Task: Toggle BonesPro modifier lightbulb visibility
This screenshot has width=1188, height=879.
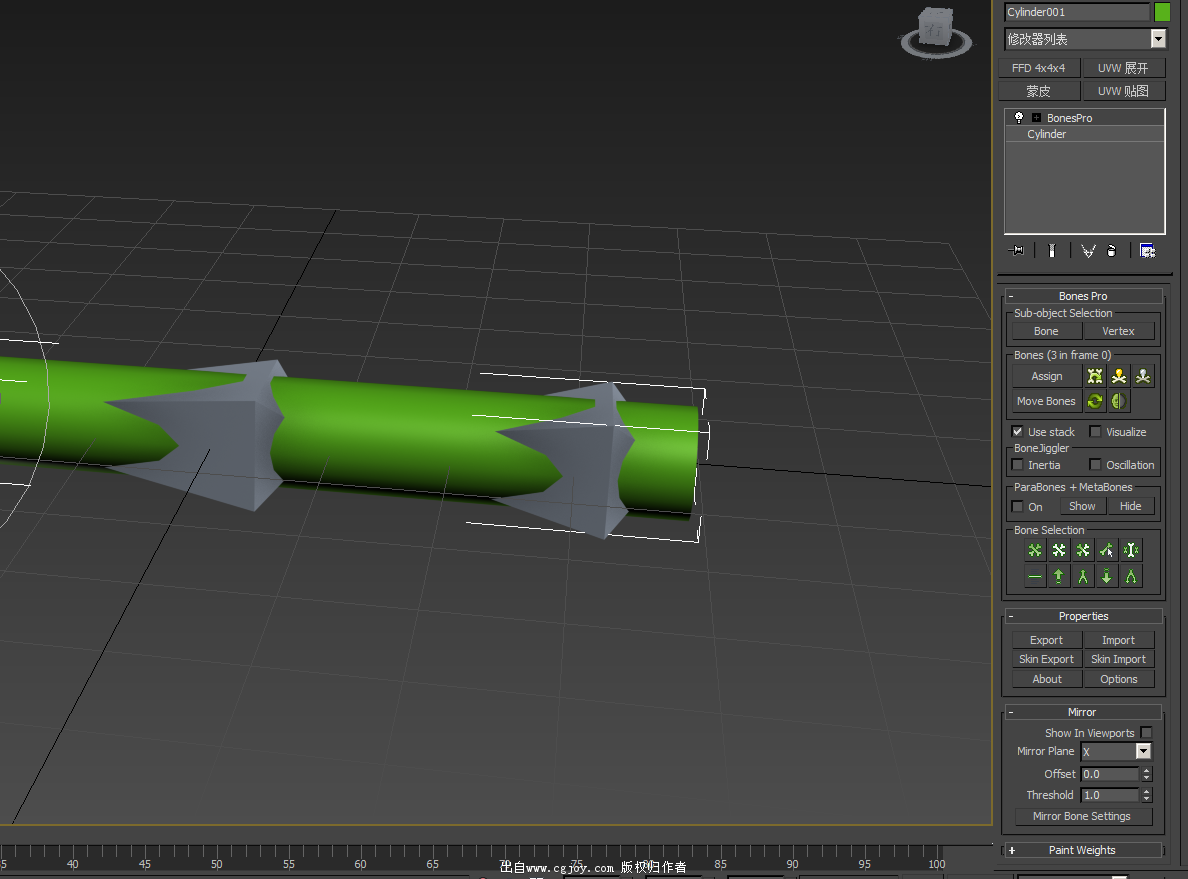Action: pyautogui.click(x=1019, y=117)
